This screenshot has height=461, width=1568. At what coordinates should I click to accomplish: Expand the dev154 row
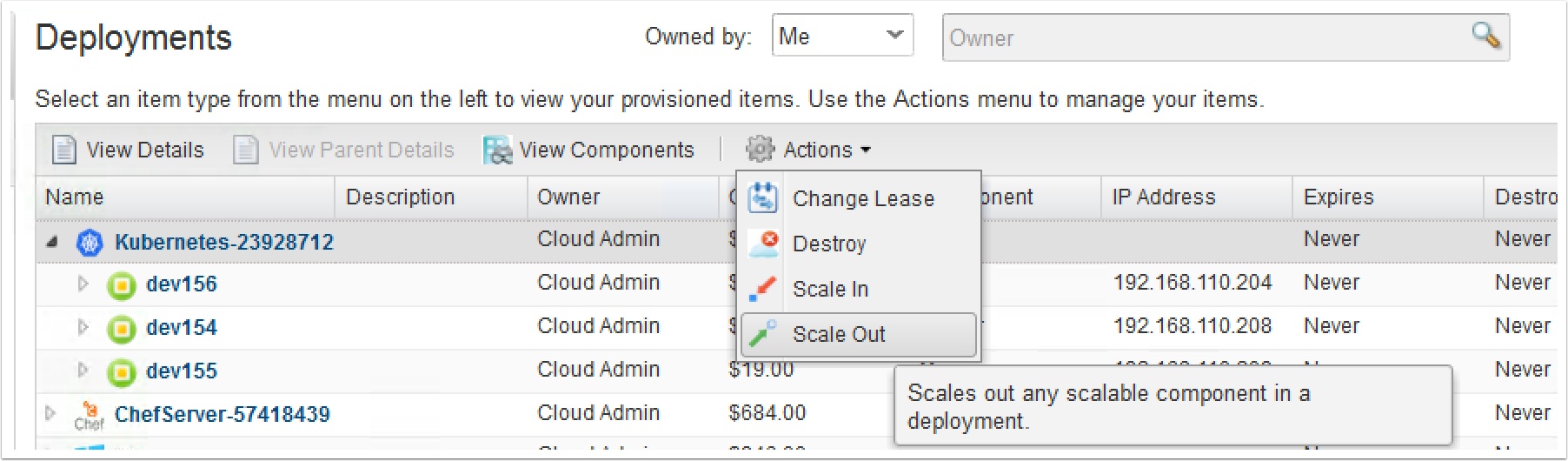point(83,327)
